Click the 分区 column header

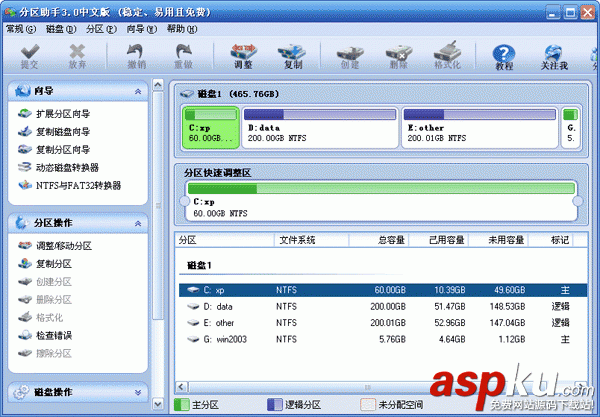(225, 240)
